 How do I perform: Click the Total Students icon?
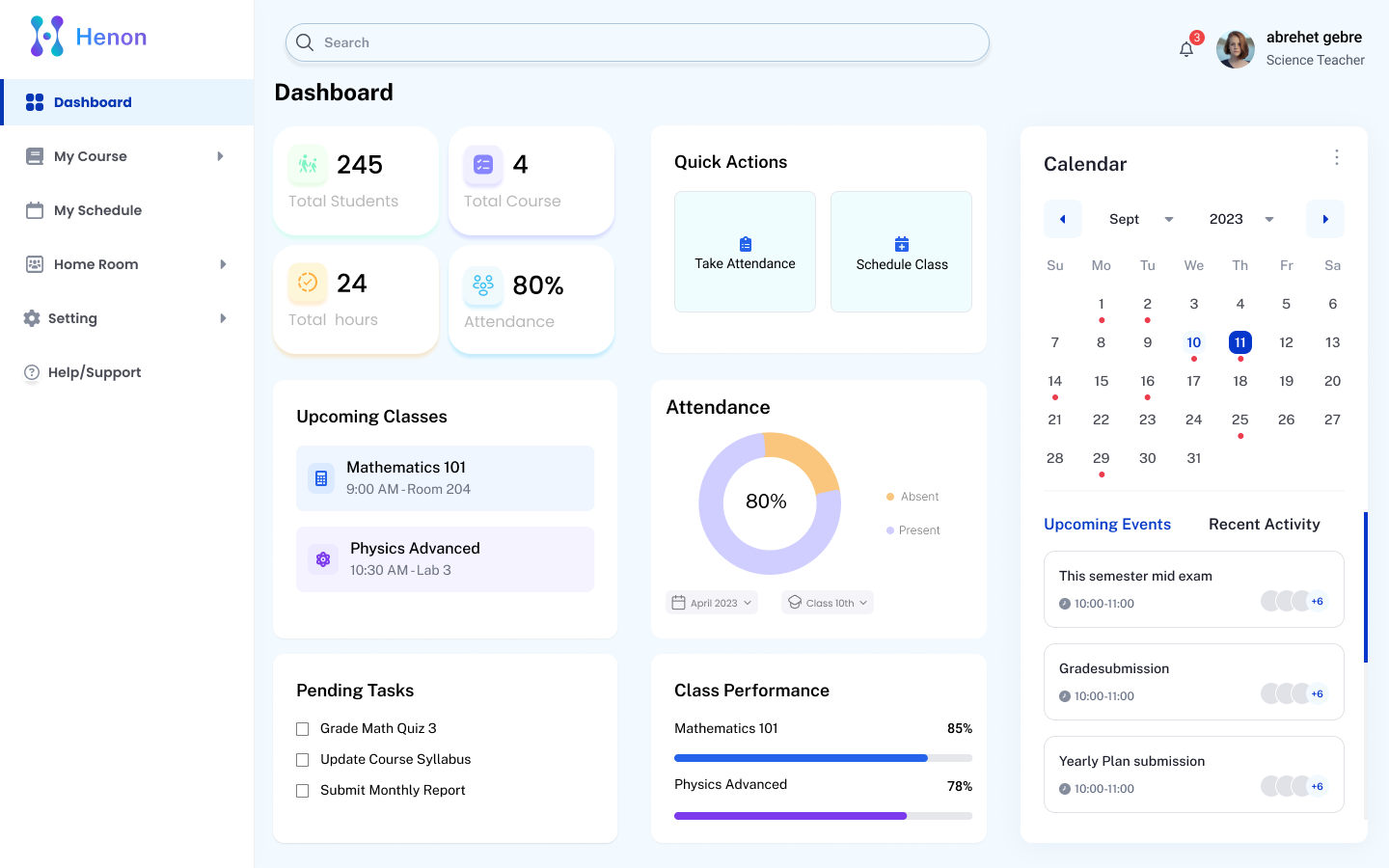pos(307,164)
